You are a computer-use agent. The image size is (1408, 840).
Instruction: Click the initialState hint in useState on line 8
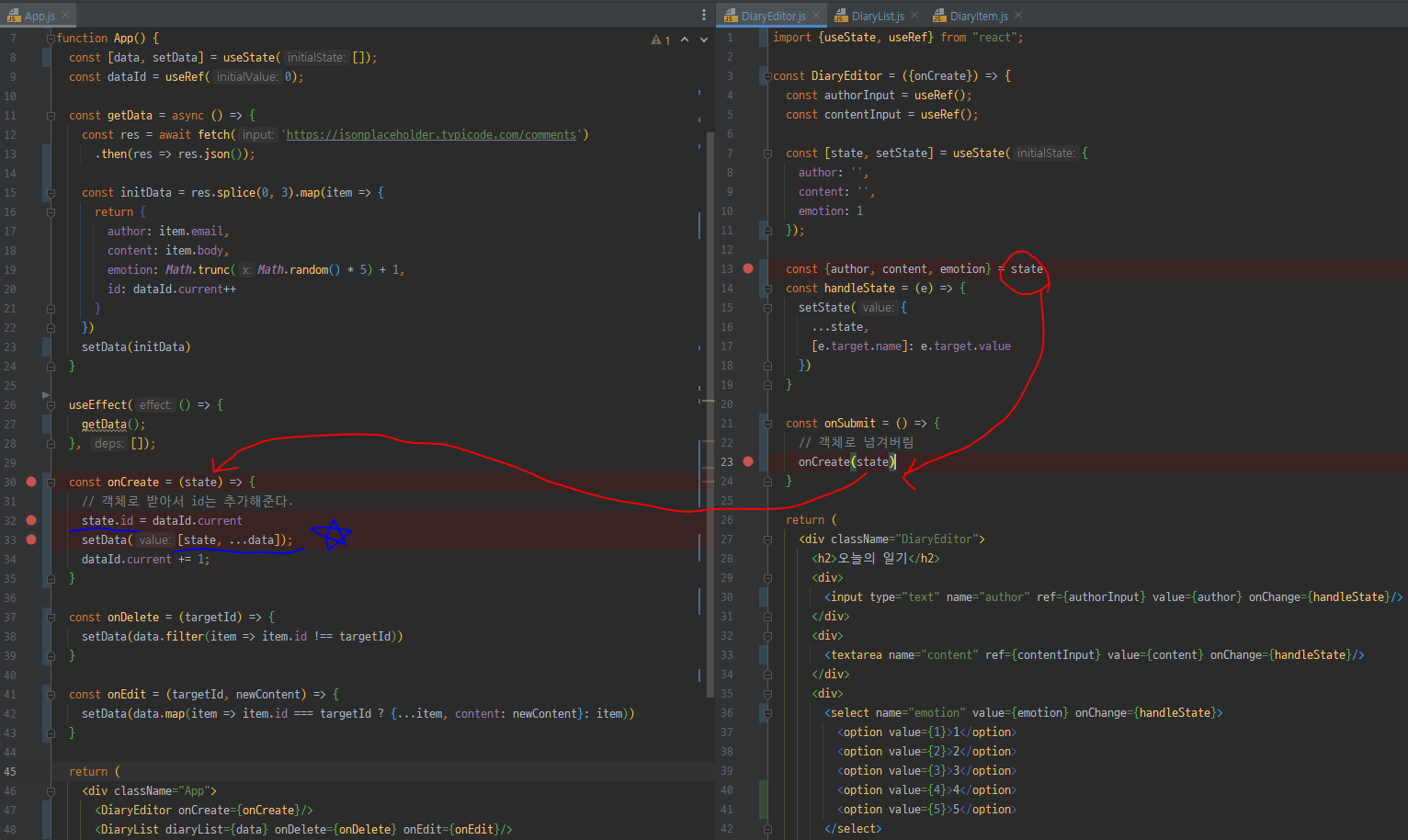(315, 57)
